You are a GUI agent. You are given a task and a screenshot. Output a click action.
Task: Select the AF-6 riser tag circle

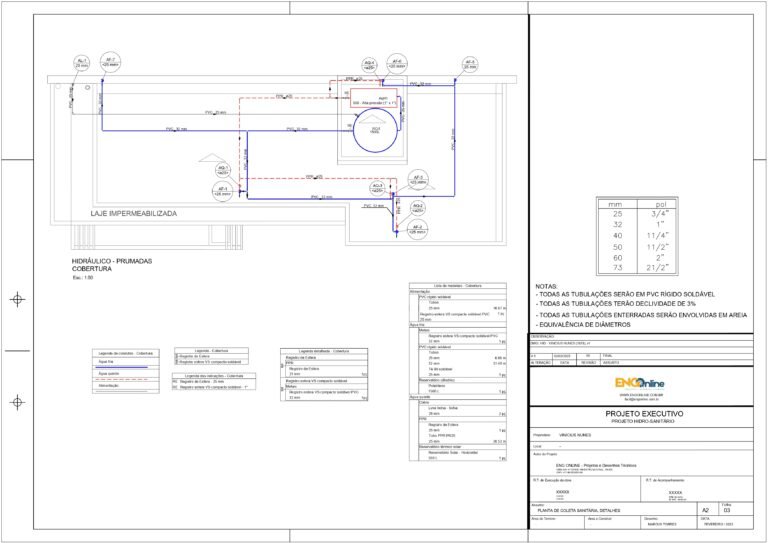[x=397, y=64]
